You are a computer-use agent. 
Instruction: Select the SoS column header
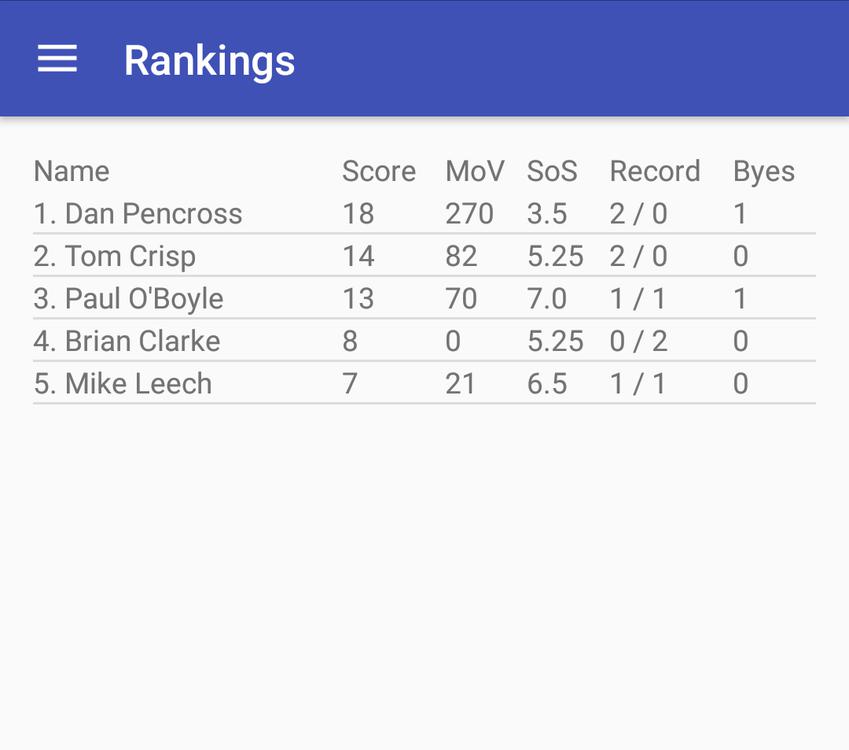point(552,171)
